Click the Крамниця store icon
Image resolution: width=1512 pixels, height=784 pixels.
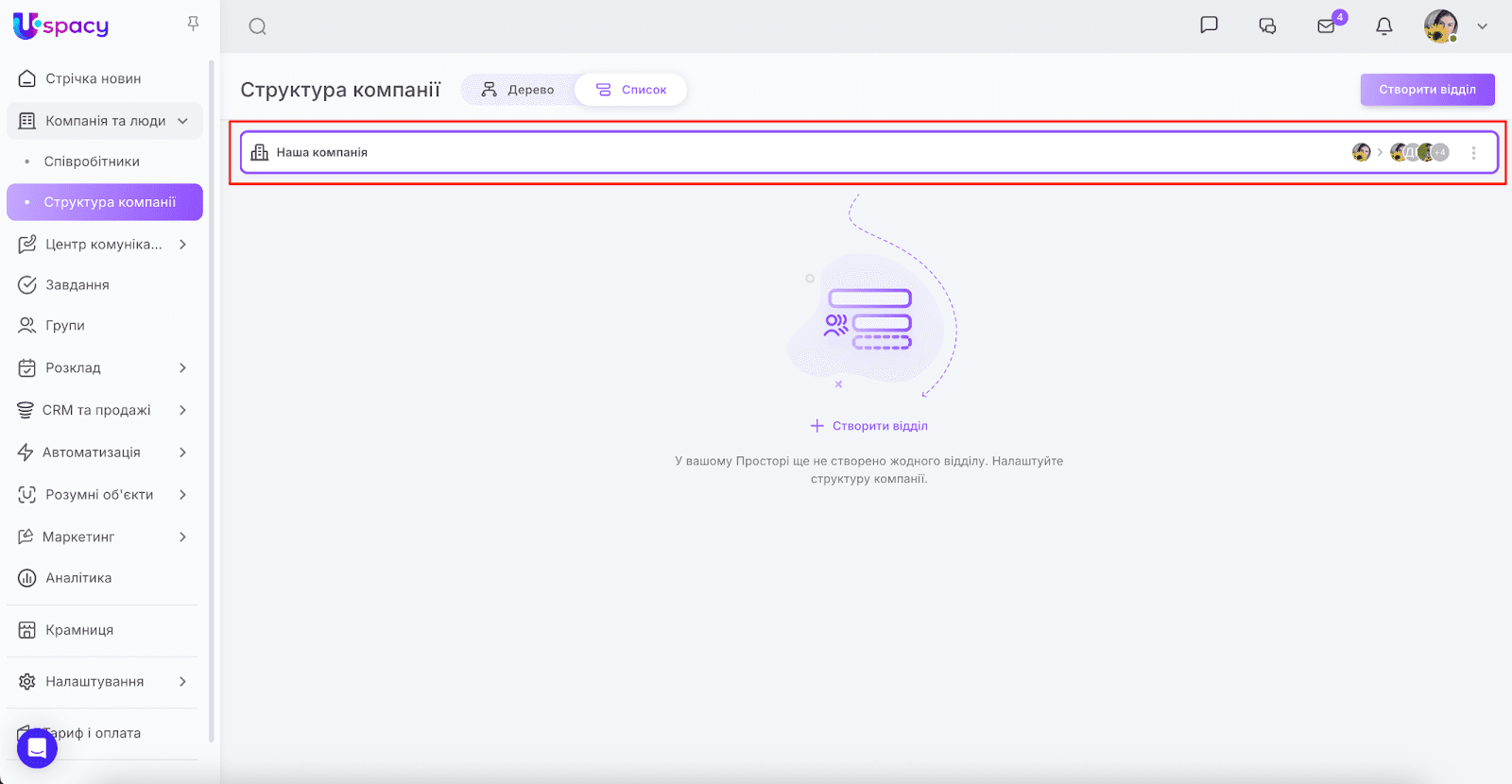[27, 630]
